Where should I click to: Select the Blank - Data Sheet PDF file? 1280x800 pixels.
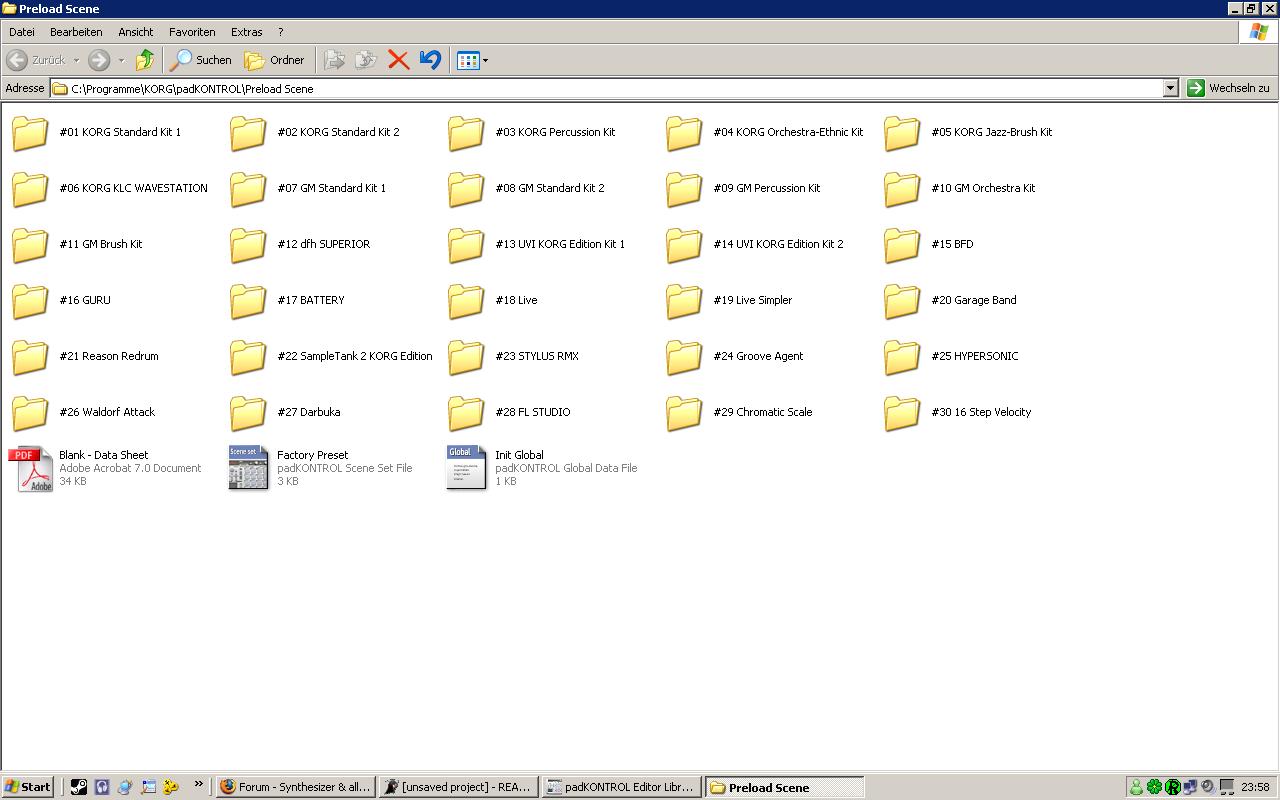click(105, 468)
